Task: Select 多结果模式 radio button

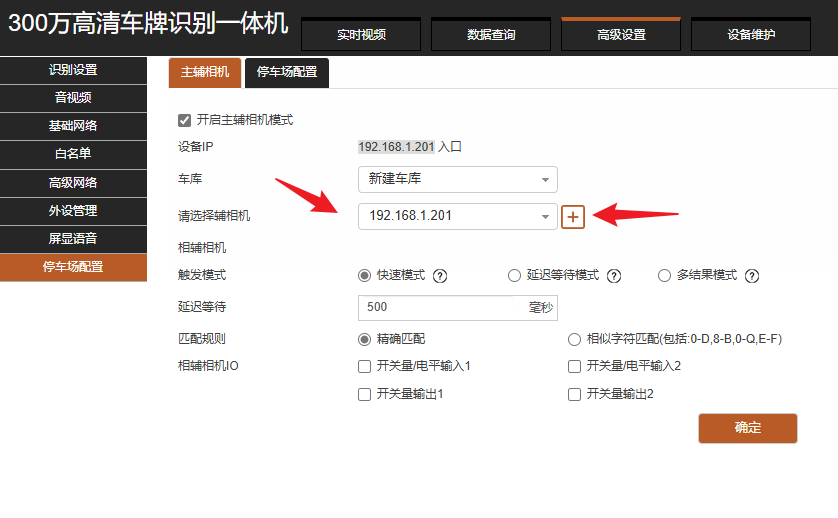Action: [x=664, y=276]
